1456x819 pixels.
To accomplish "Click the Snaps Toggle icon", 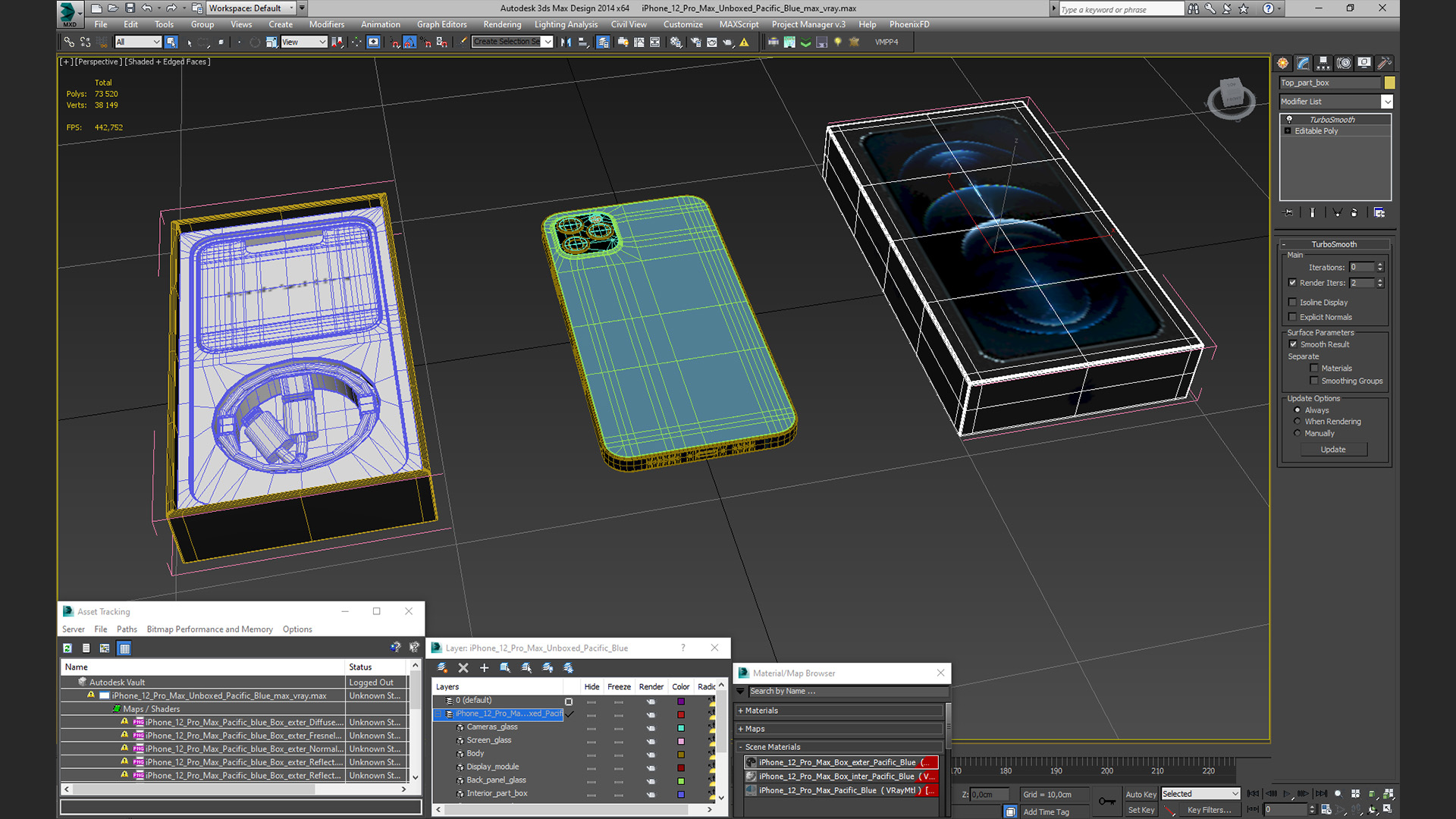I will coord(395,42).
